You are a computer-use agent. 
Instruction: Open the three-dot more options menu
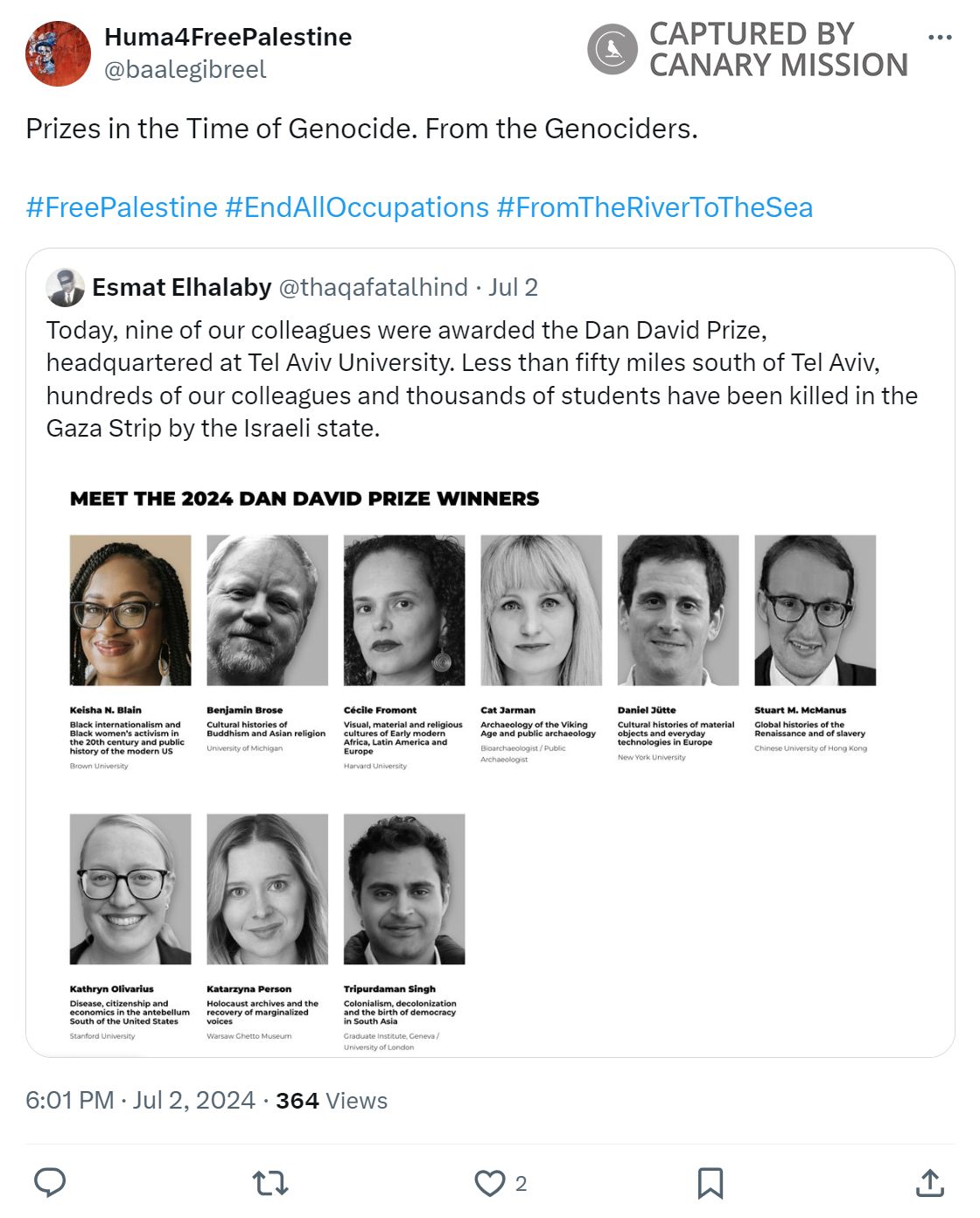point(940,38)
